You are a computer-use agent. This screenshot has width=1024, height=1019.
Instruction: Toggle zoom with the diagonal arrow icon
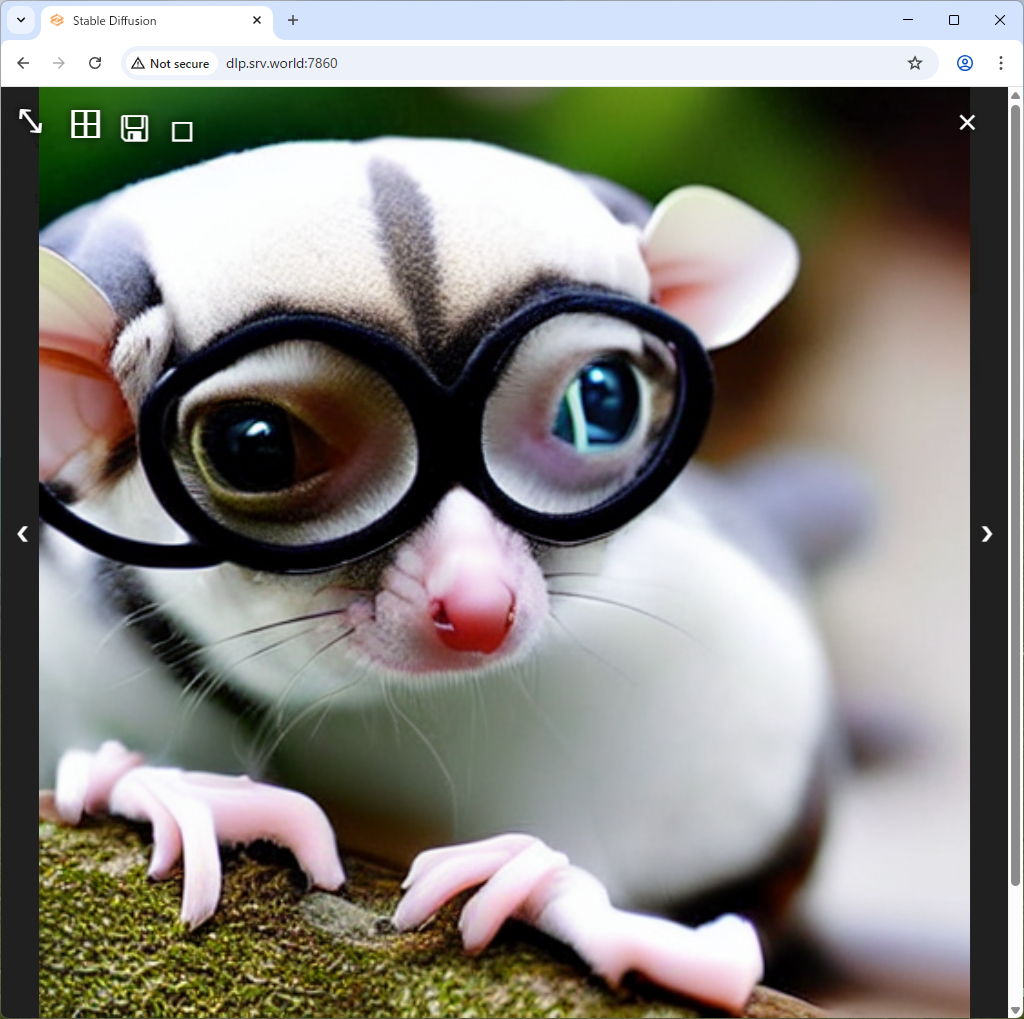click(30, 121)
